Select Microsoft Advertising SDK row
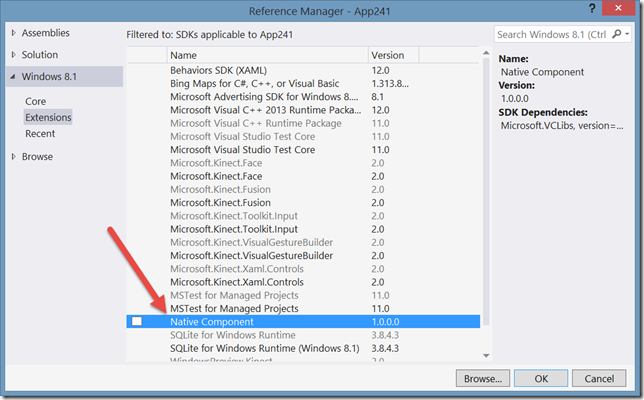The height and width of the screenshot is (400, 644). point(303,97)
